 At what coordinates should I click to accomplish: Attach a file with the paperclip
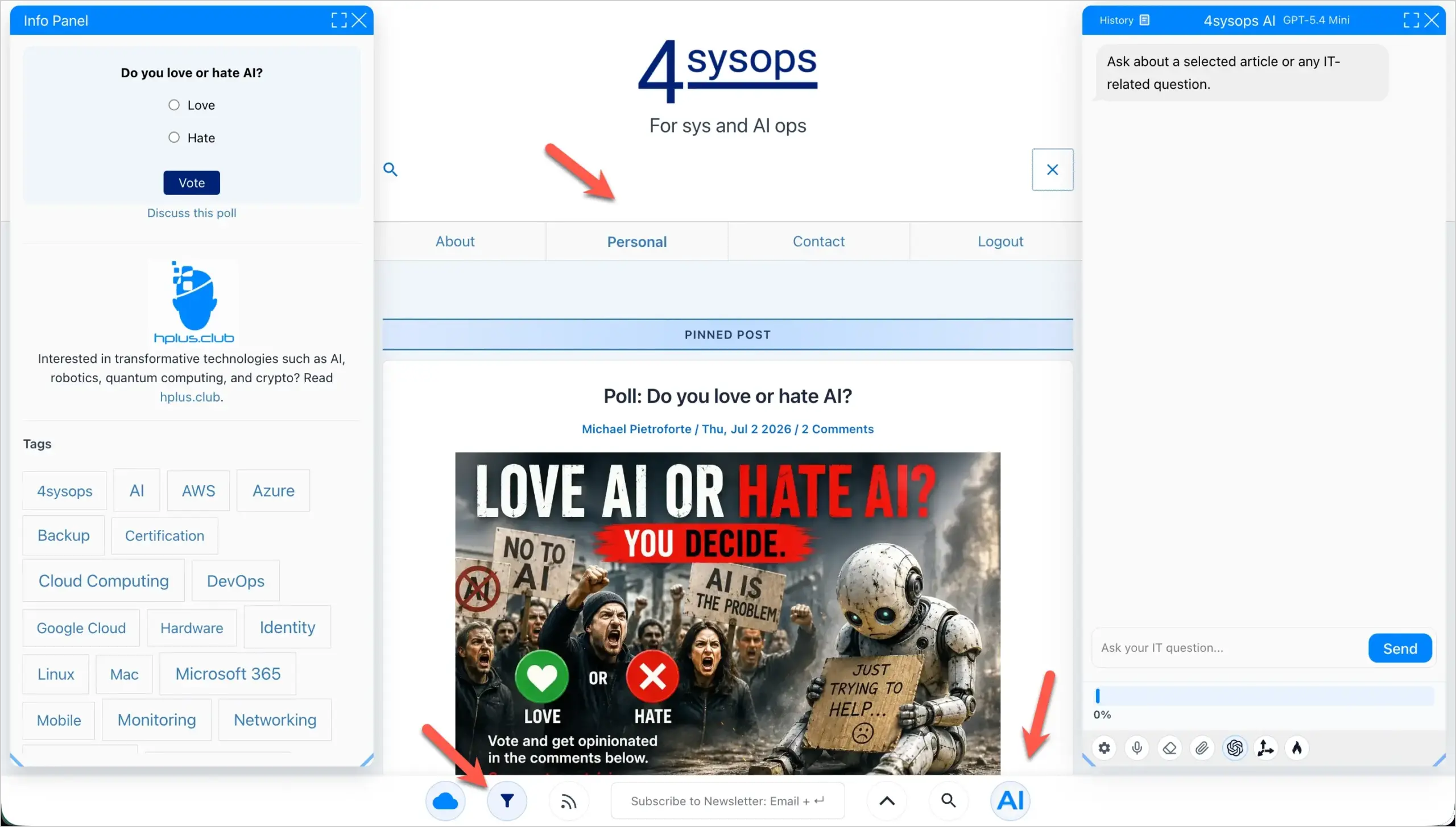click(x=1202, y=748)
